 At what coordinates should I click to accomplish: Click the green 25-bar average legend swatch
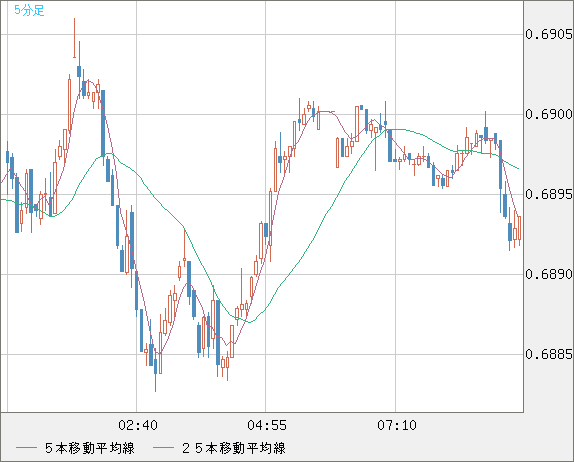pyautogui.click(x=163, y=448)
